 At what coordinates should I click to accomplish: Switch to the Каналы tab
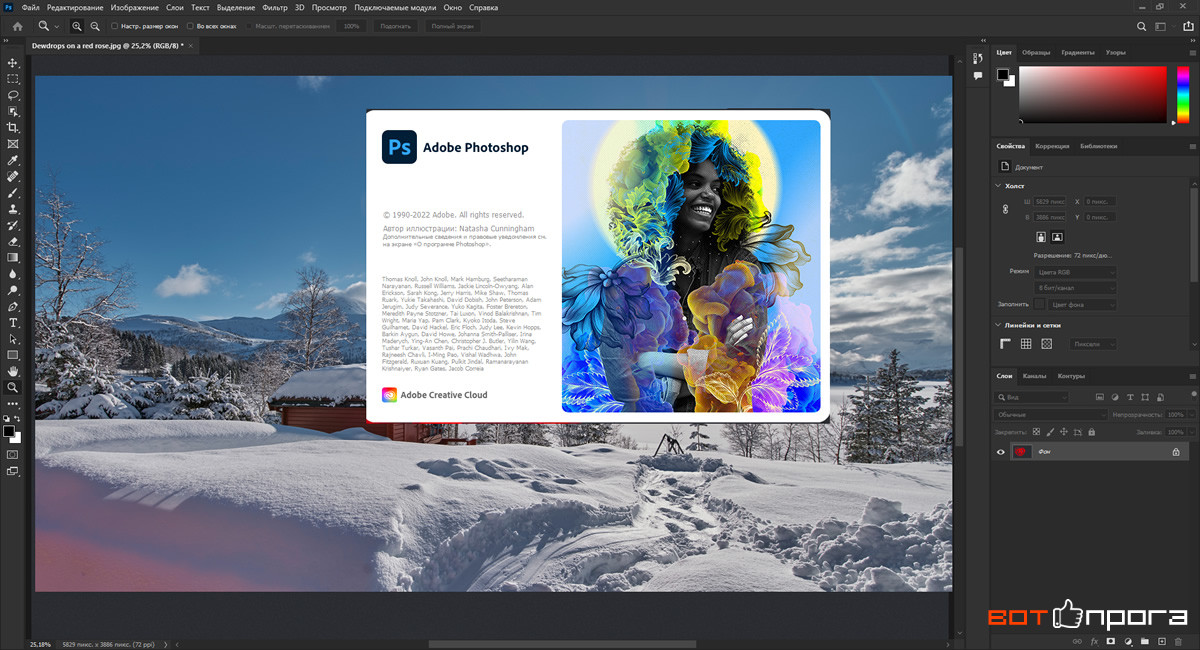tap(1034, 376)
